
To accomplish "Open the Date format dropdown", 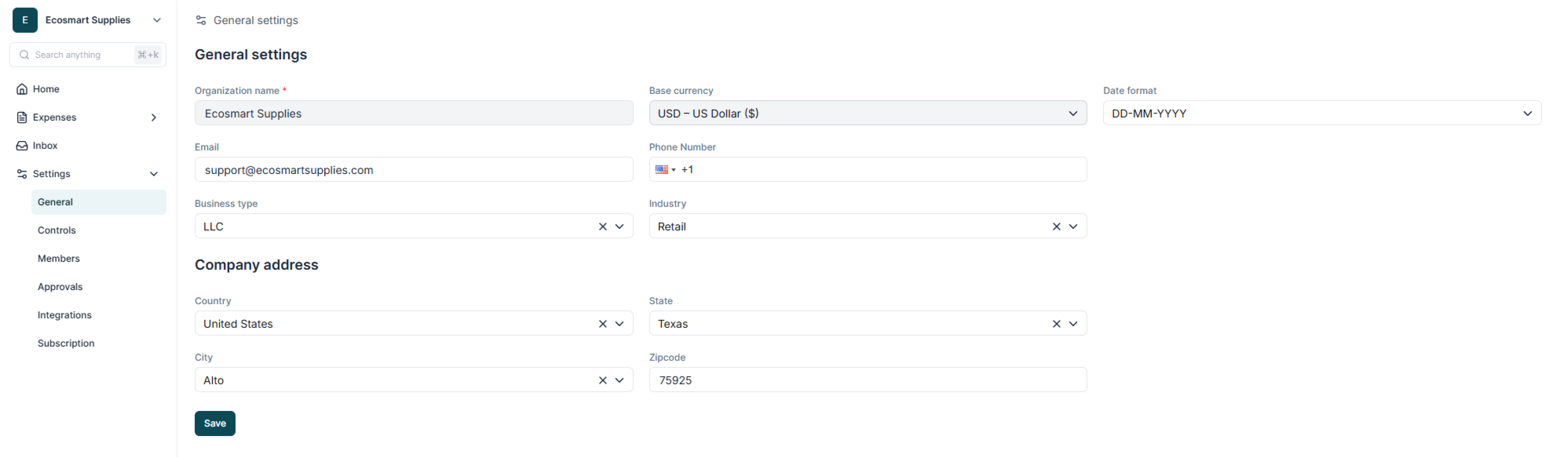I will click(1321, 114).
